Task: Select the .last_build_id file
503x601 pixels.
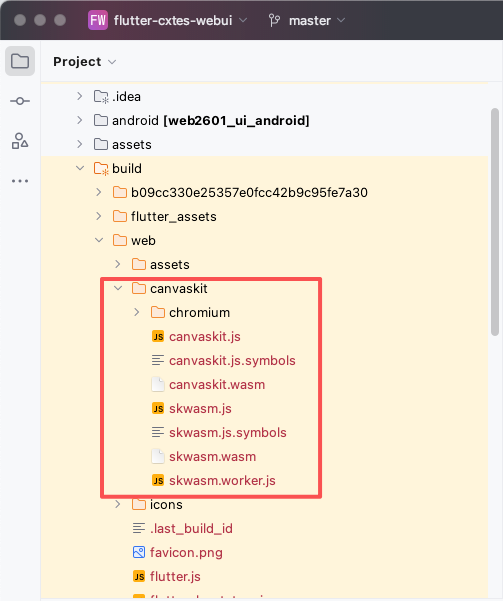Action: (191, 529)
